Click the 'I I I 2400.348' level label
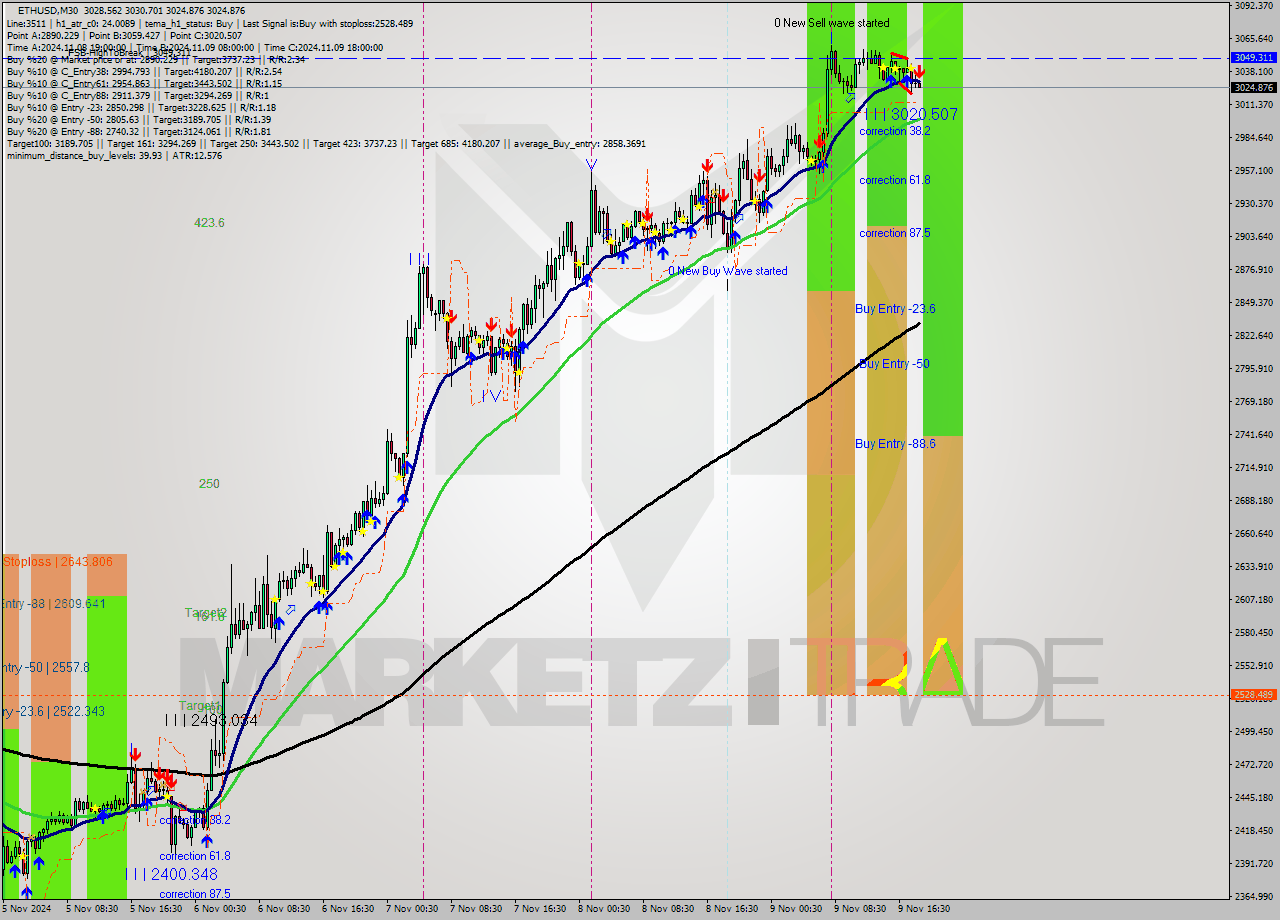 [171, 874]
